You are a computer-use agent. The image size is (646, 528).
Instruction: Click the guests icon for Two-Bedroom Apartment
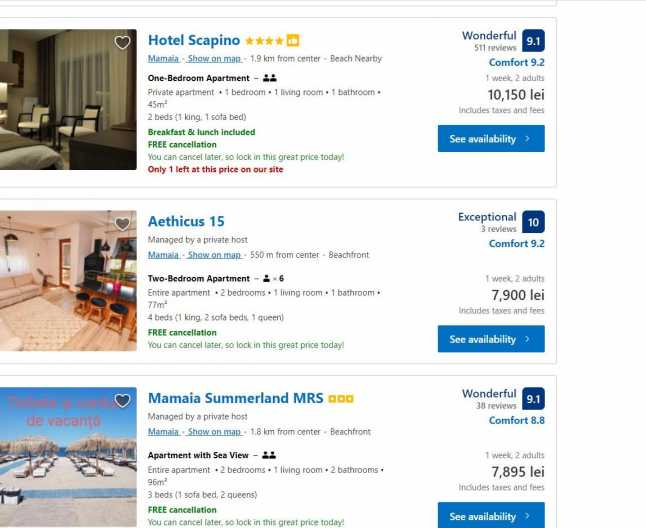pos(268,279)
